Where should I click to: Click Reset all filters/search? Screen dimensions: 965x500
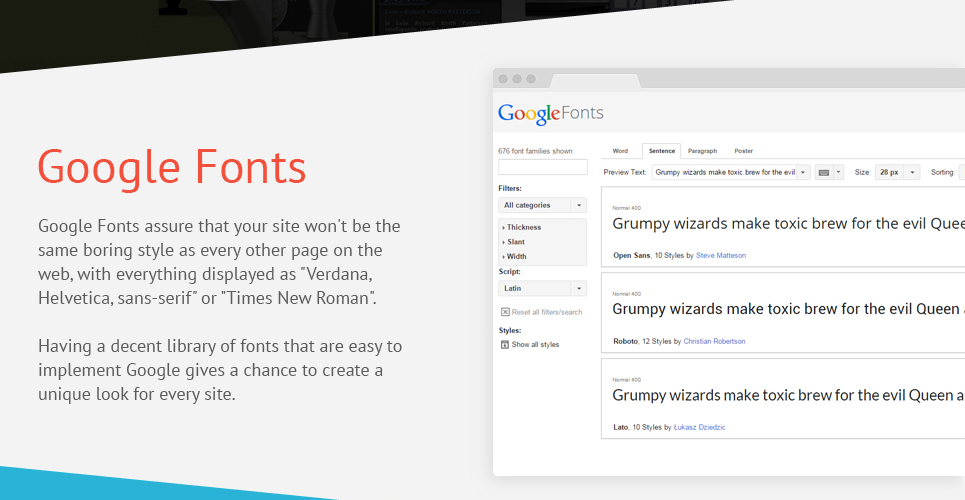[x=547, y=312]
